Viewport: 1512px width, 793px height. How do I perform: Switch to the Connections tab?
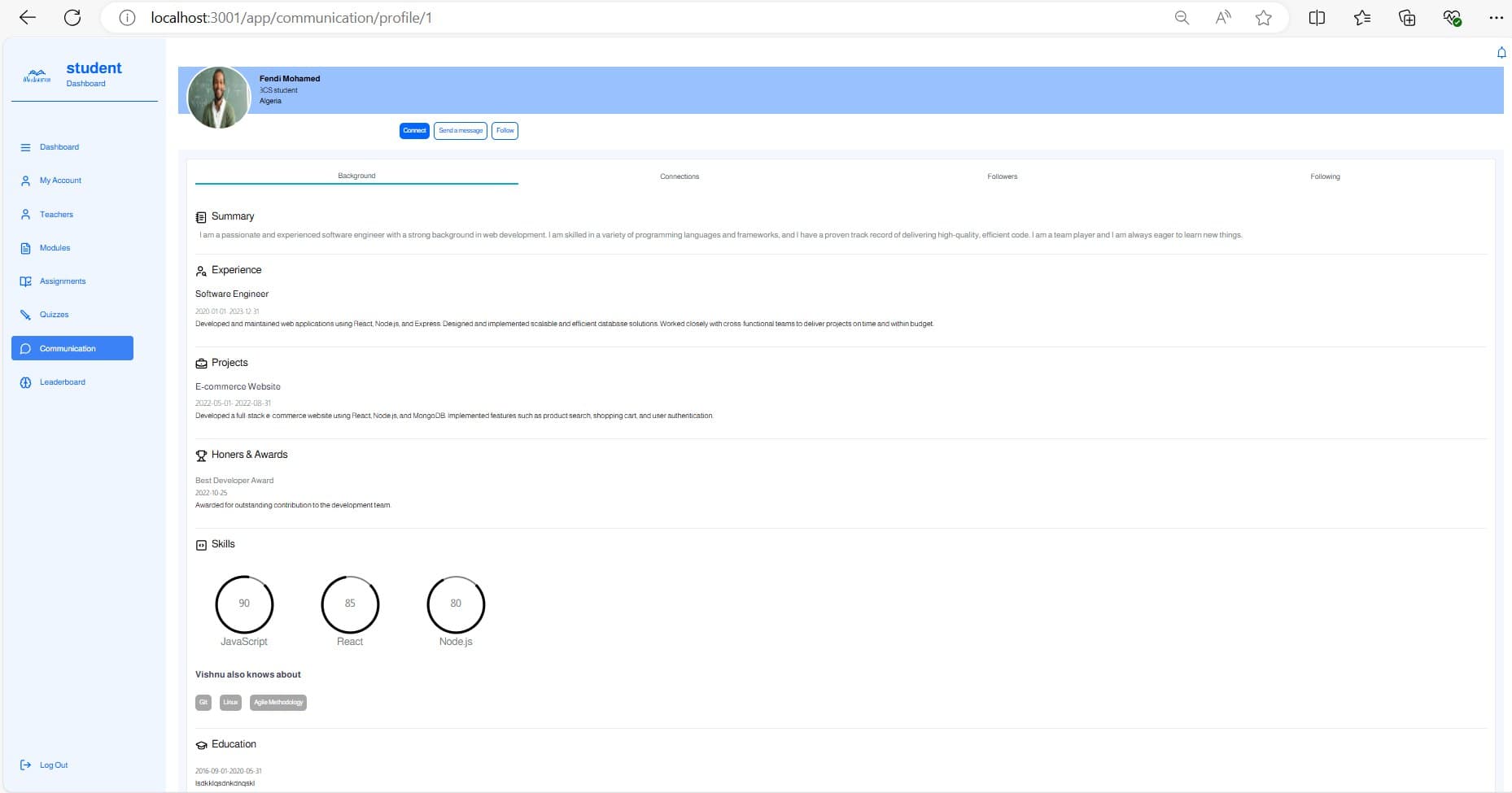(680, 176)
